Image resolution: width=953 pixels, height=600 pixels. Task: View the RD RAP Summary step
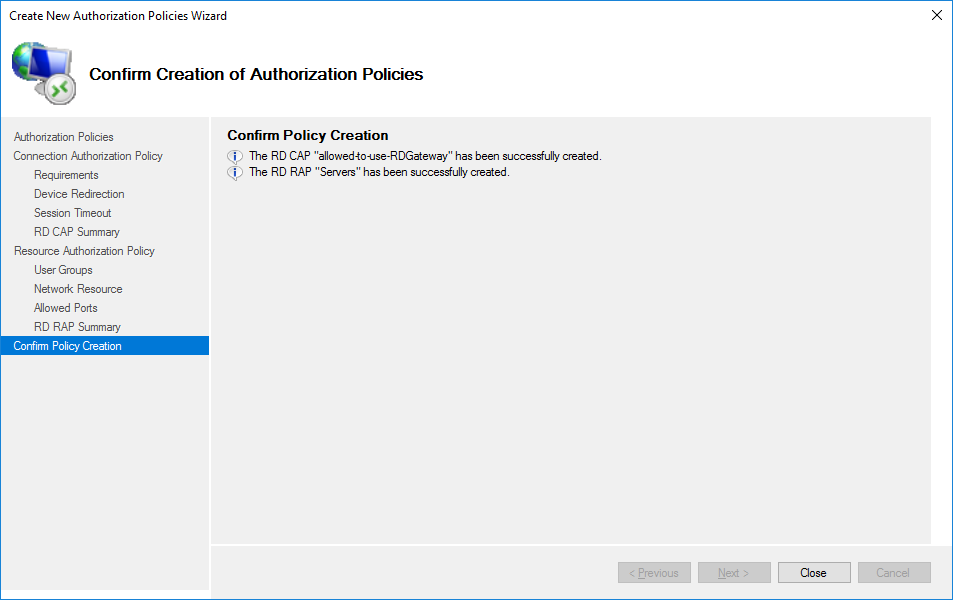pos(77,327)
